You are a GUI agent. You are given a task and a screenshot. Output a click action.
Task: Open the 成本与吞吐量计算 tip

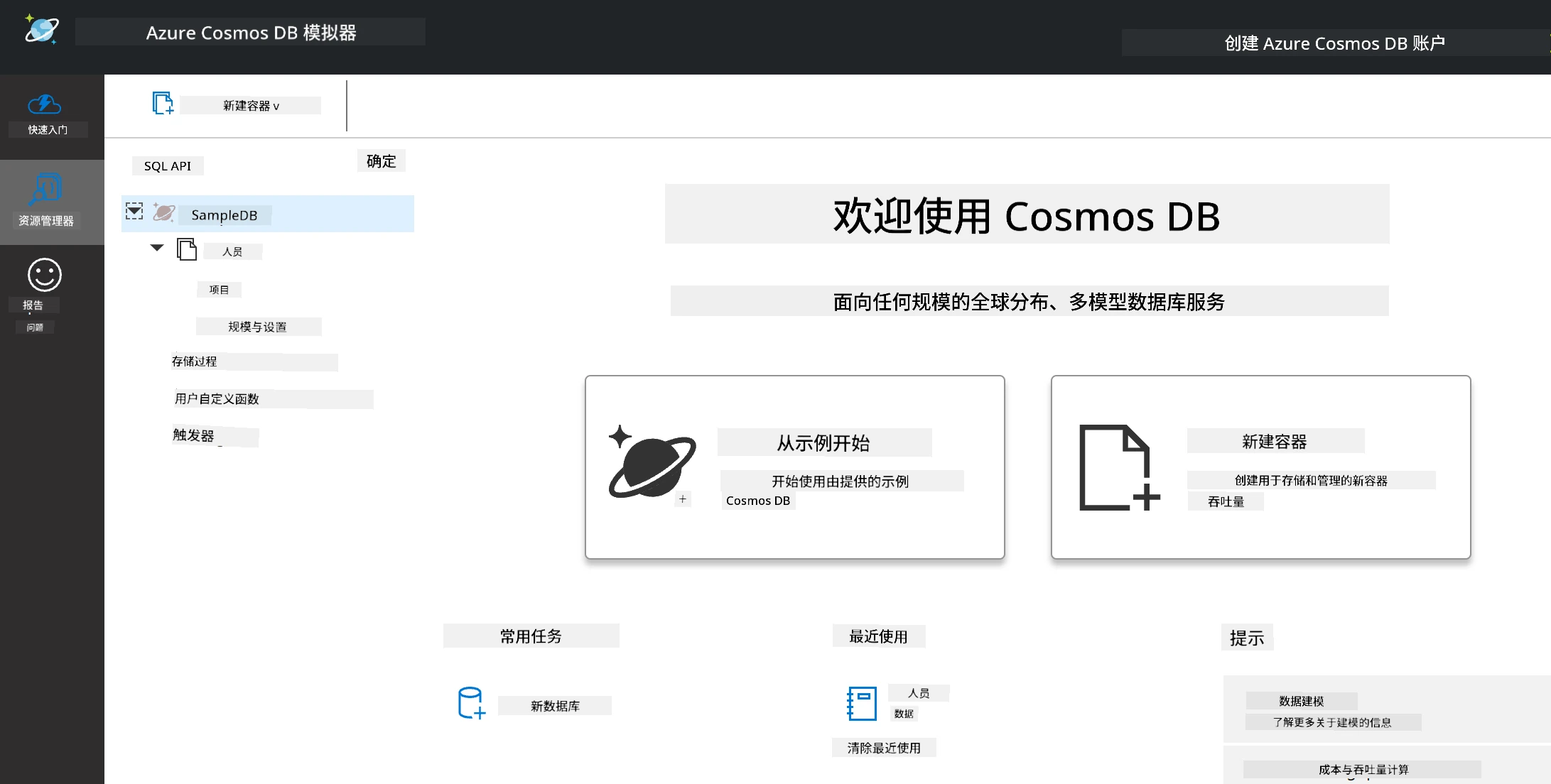click(x=1363, y=769)
